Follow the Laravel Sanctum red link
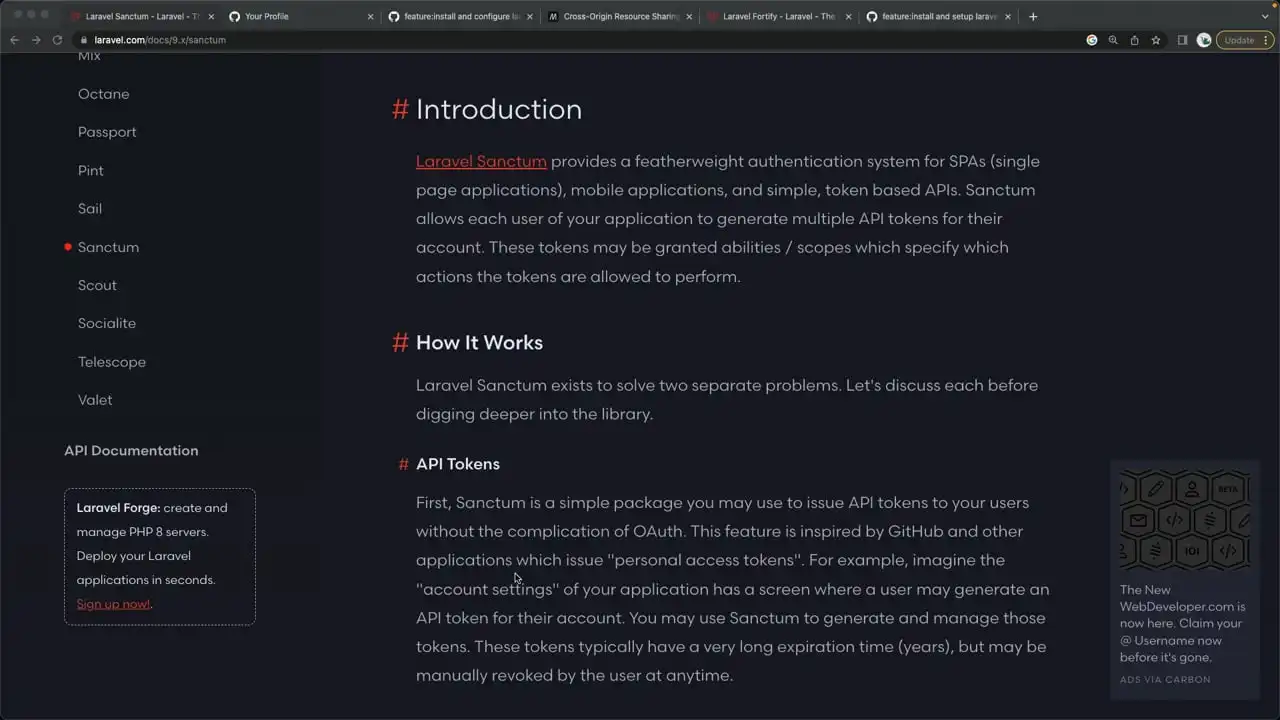Screen dimensions: 1280x720 481,161
